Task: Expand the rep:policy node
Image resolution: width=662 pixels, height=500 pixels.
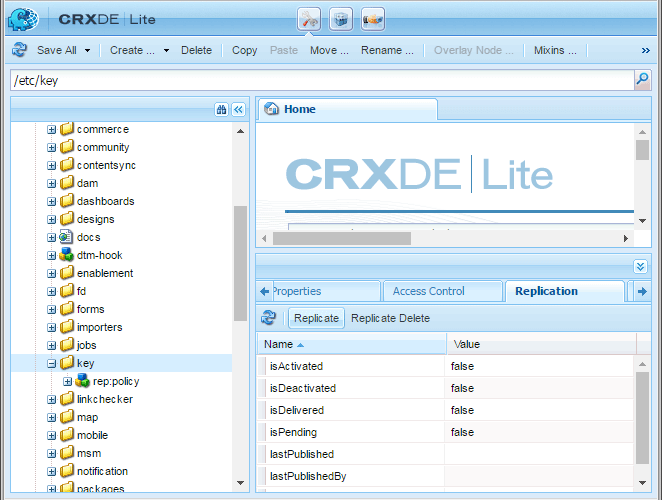Action: pos(68,382)
